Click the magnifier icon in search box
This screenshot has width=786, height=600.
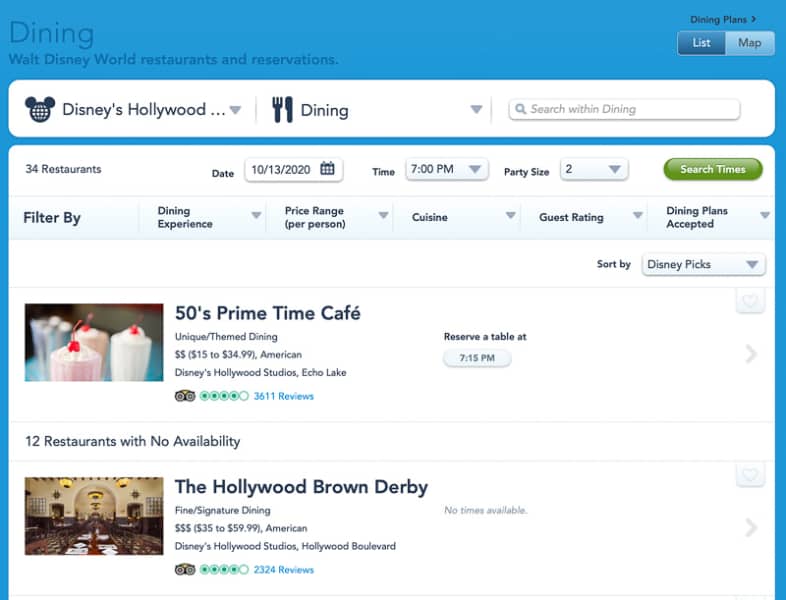pos(520,109)
